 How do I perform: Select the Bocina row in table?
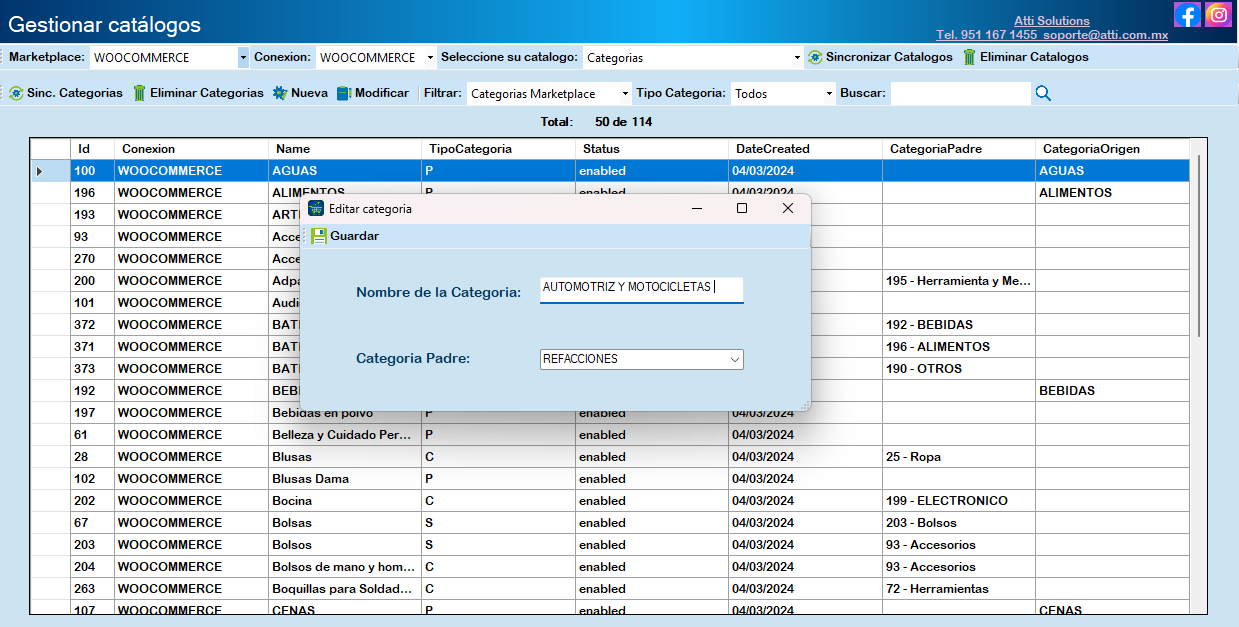coord(292,501)
